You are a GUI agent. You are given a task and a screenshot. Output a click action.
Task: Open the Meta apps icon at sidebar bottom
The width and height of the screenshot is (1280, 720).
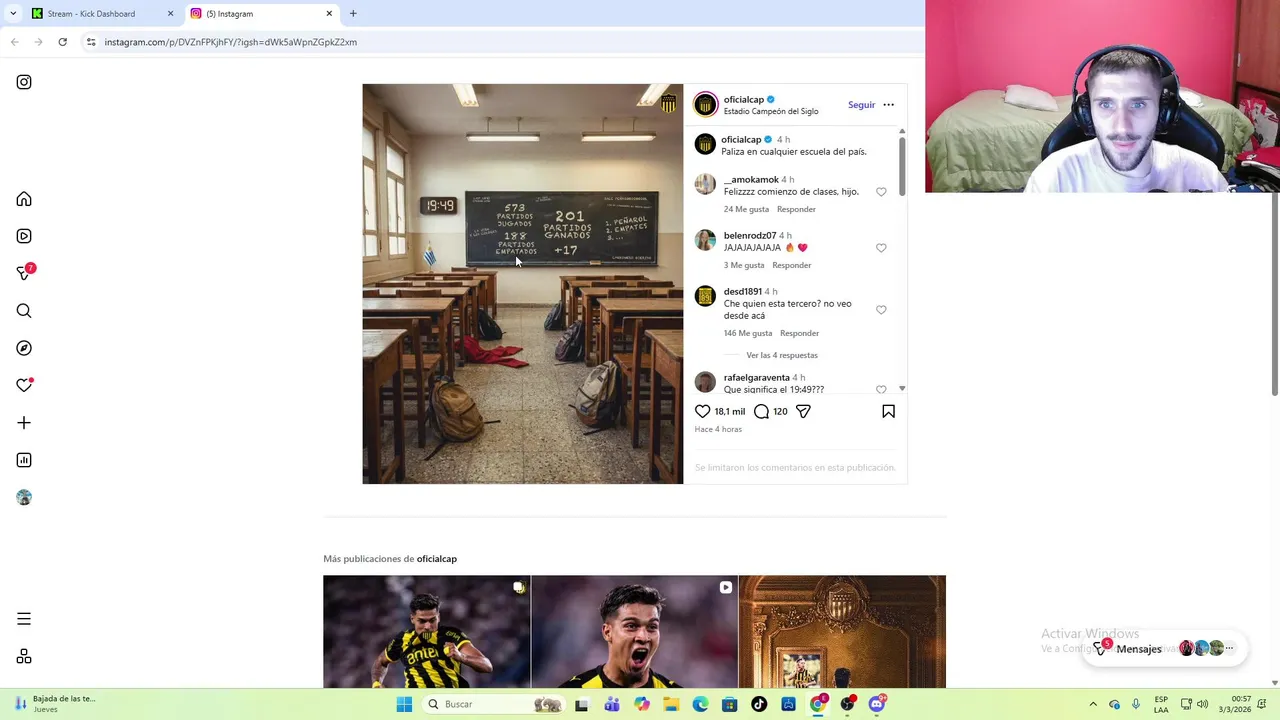coord(24,656)
